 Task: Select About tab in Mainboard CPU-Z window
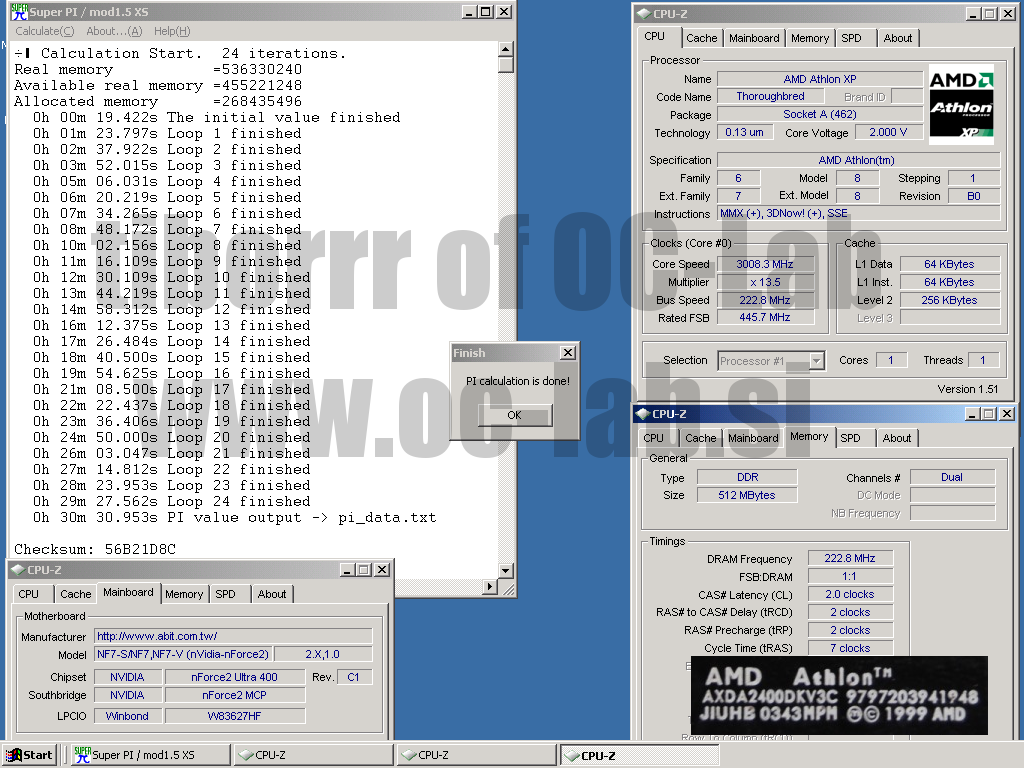point(272,594)
